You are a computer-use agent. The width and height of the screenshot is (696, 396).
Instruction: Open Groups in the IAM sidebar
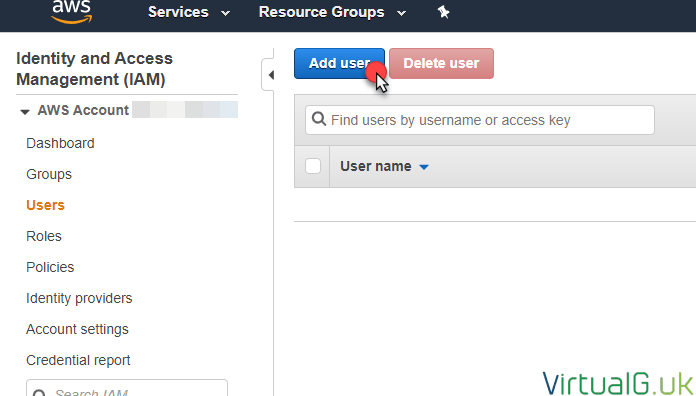tap(49, 174)
